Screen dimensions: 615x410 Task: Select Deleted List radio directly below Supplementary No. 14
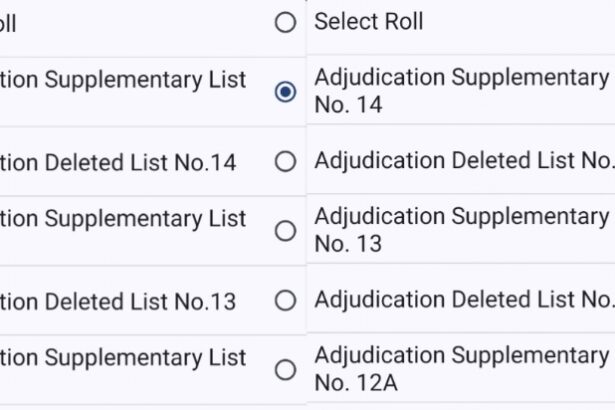285,161
